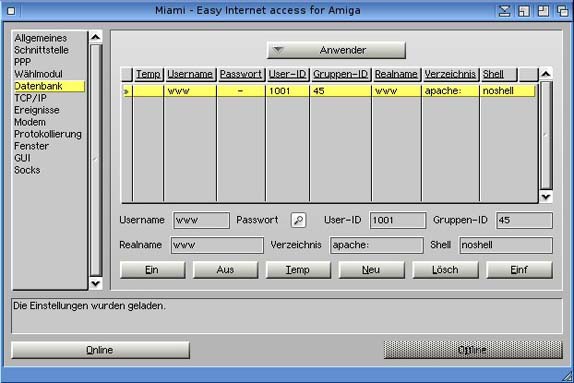Image resolution: width=574 pixels, height=383 pixels.
Task: Click the window zoom gadget in title bar
Action: (x=543, y=11)
